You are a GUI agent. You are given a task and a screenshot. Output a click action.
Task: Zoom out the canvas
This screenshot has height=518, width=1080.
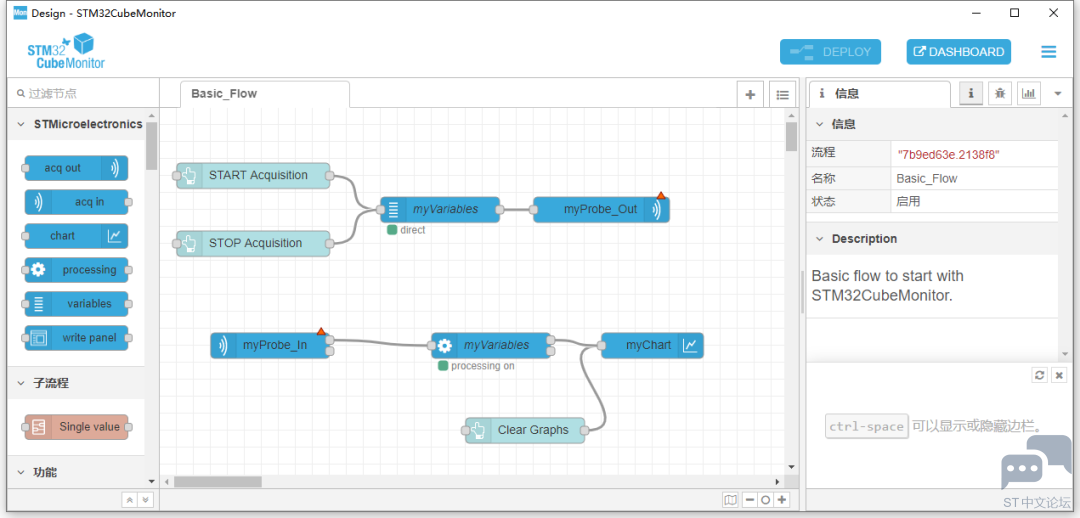pyautogui.click(x=749, y=500)
